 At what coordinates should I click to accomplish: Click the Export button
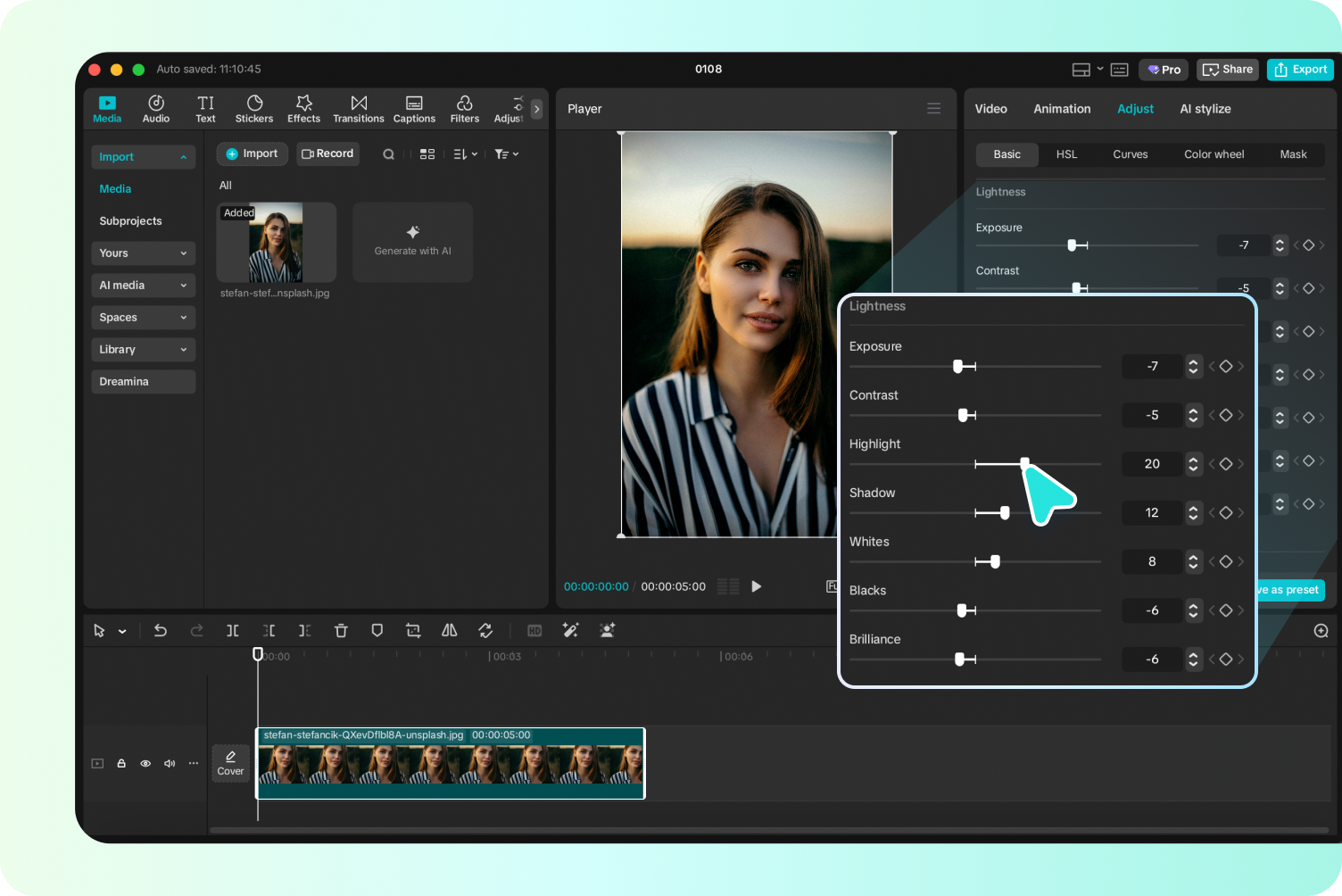click(x=1300, y=70)
